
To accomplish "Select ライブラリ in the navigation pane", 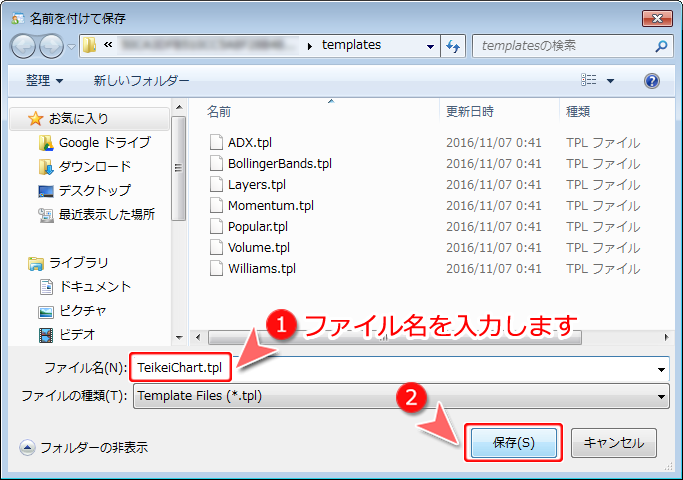I will 78,263.
